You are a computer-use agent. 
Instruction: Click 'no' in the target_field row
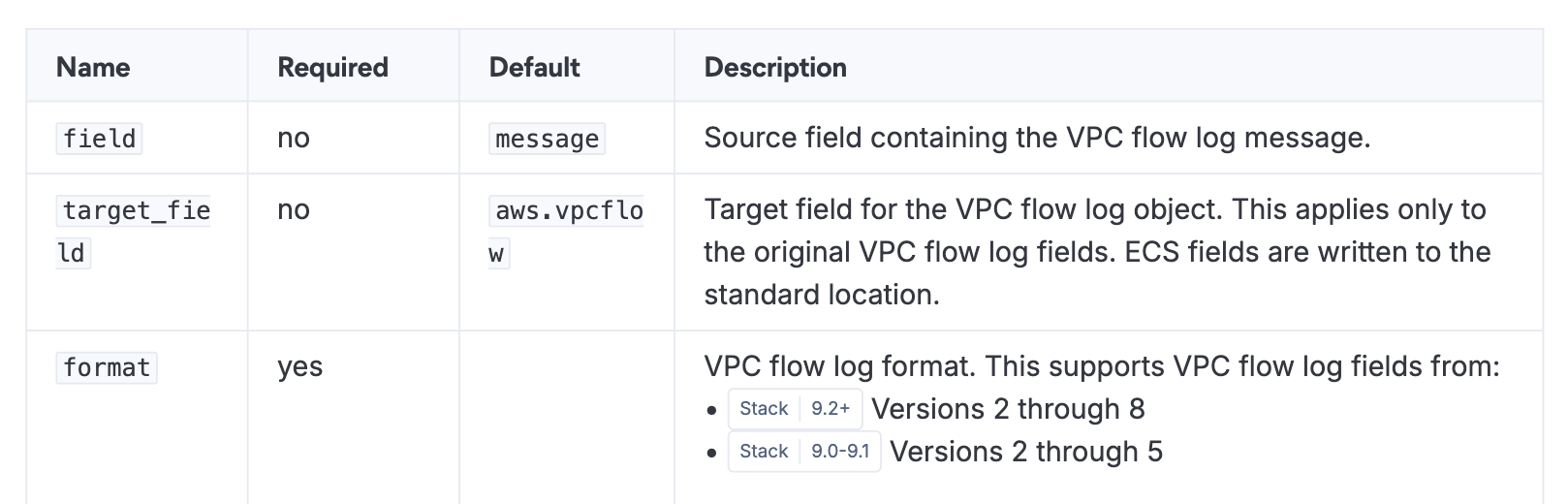[294, 209]
